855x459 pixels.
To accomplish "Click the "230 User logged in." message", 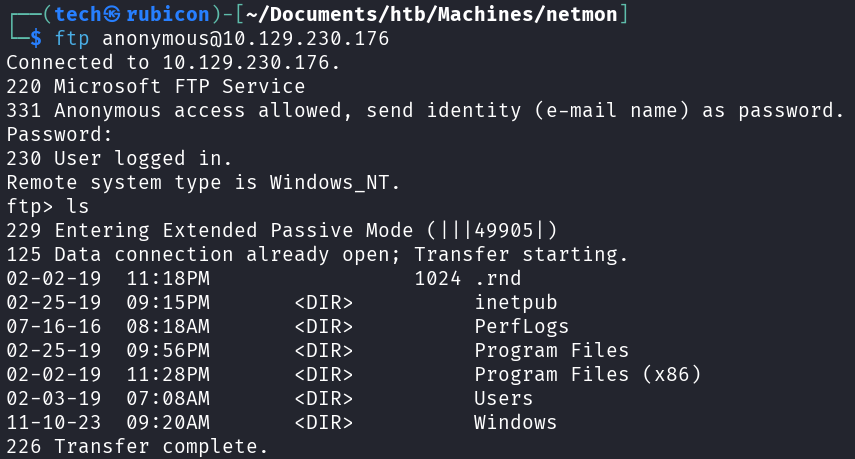I will point(119,158).
